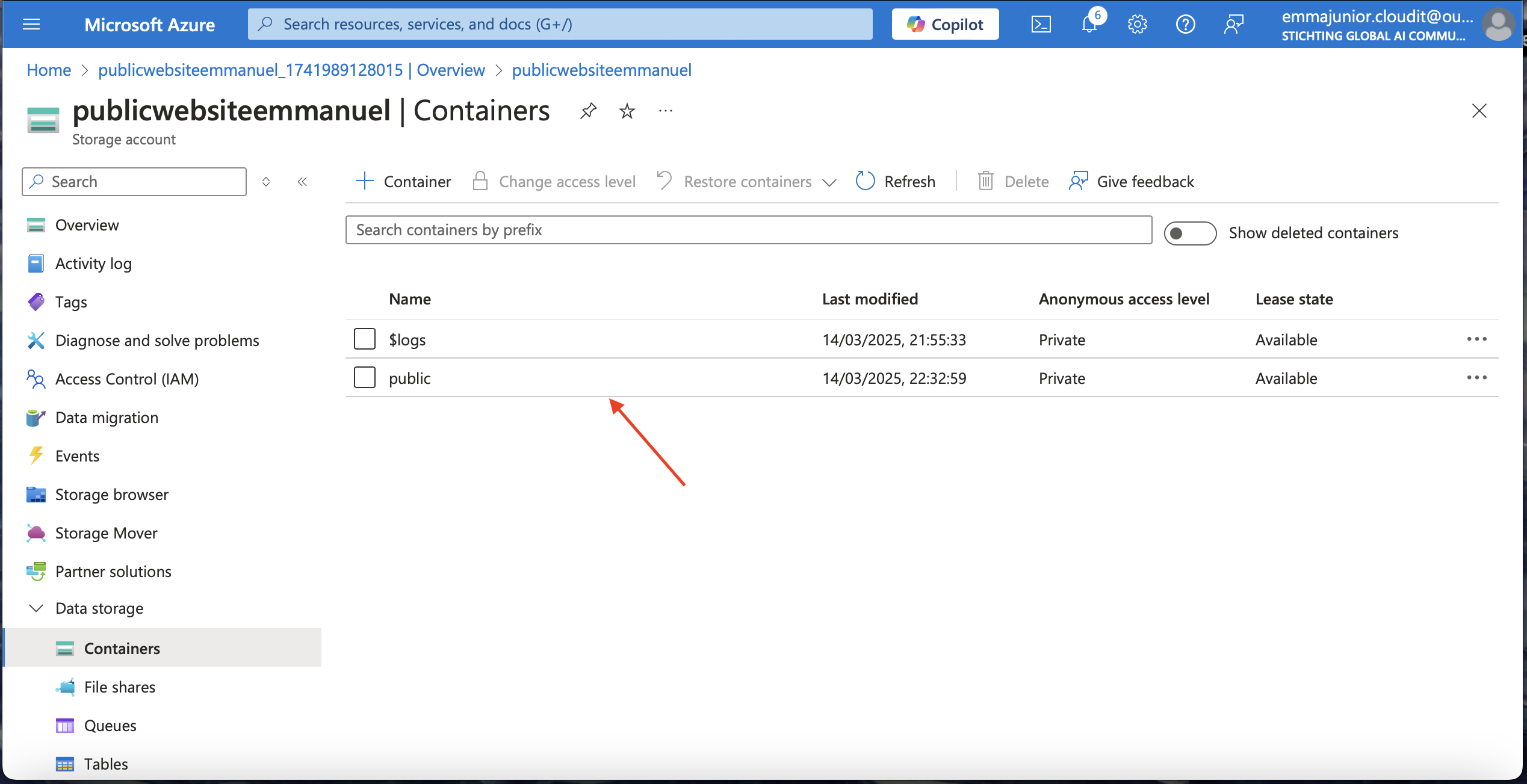Open publicwebsiteemmanuel_1741989128015 Overview breadcrumb
Image resolution: width=1527 pixels, height=784 pixels.
tap(291, 70)
